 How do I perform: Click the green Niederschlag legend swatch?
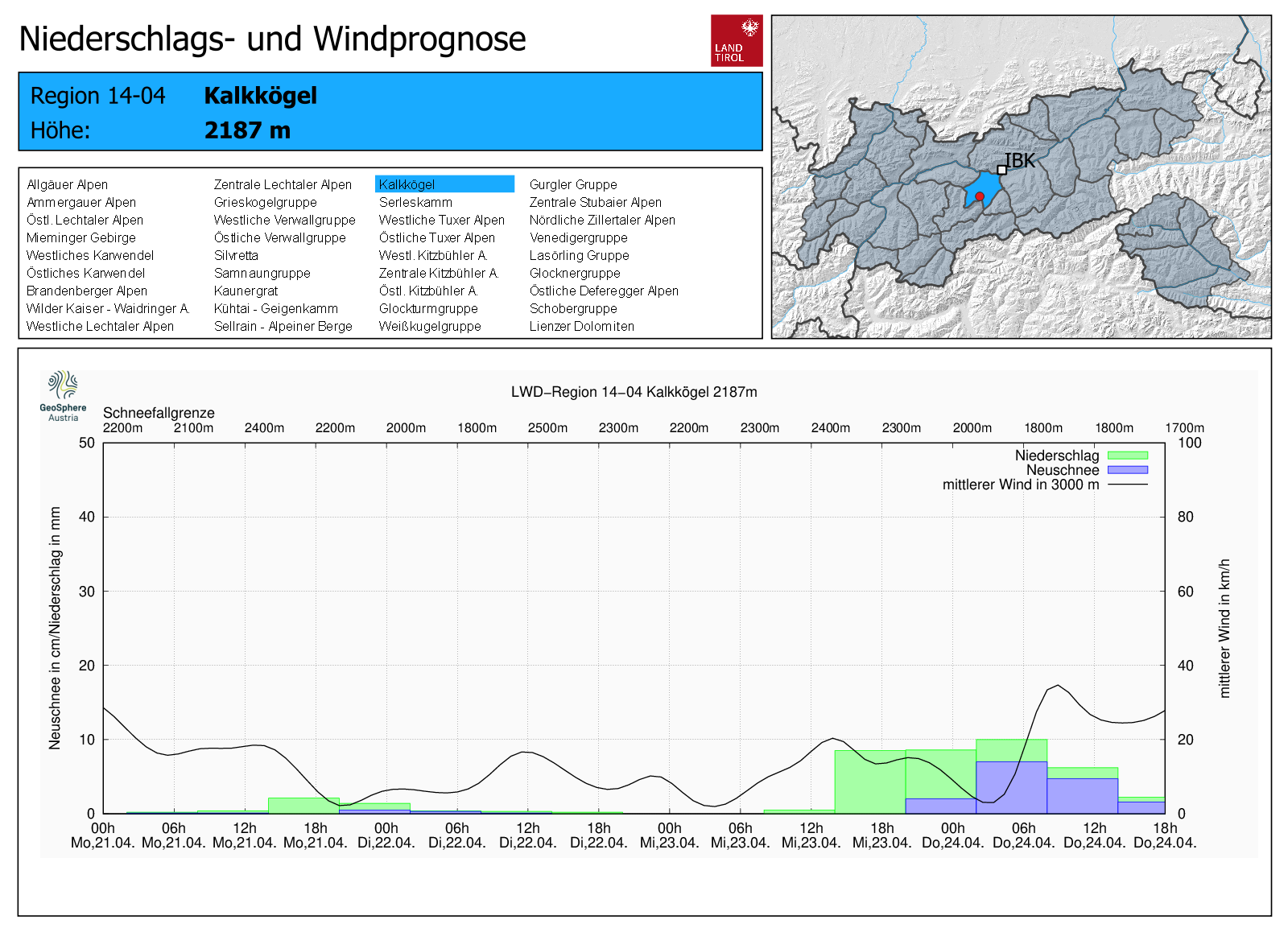pyautogui.click(x=1127, y=456)
